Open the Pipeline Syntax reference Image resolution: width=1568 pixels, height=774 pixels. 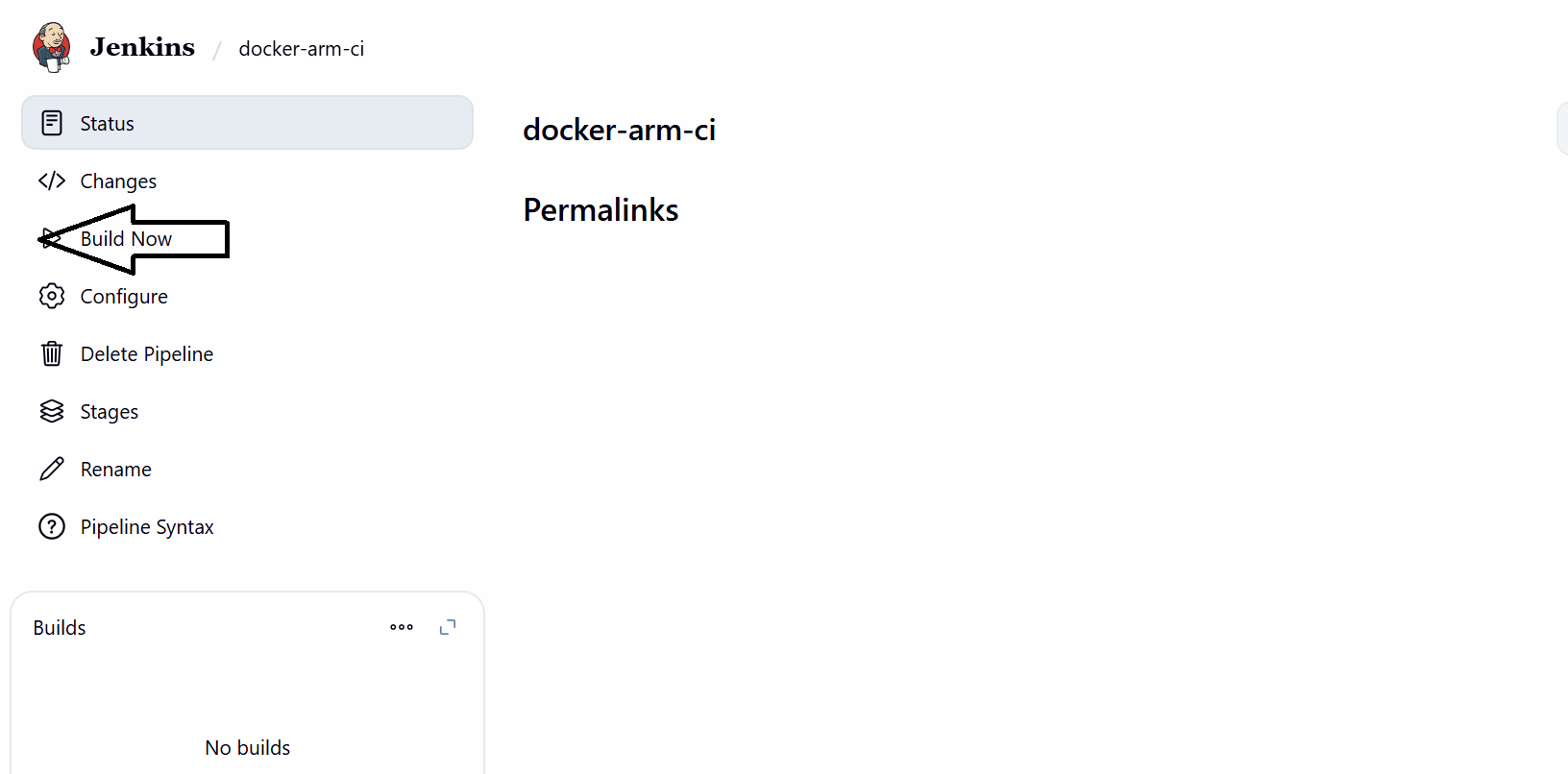click(147, 526)
